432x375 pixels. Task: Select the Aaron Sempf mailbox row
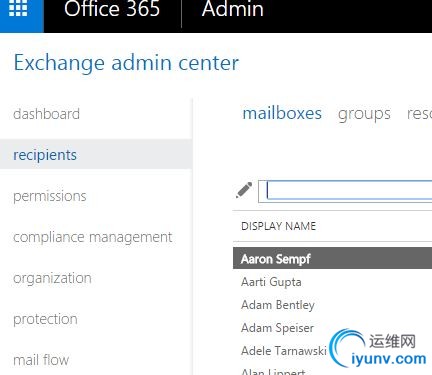(332, 258)
